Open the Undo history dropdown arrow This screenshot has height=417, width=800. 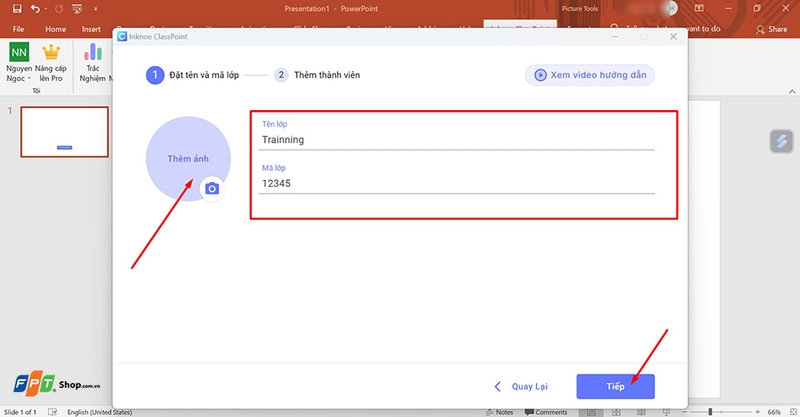(x=45, y=9)
